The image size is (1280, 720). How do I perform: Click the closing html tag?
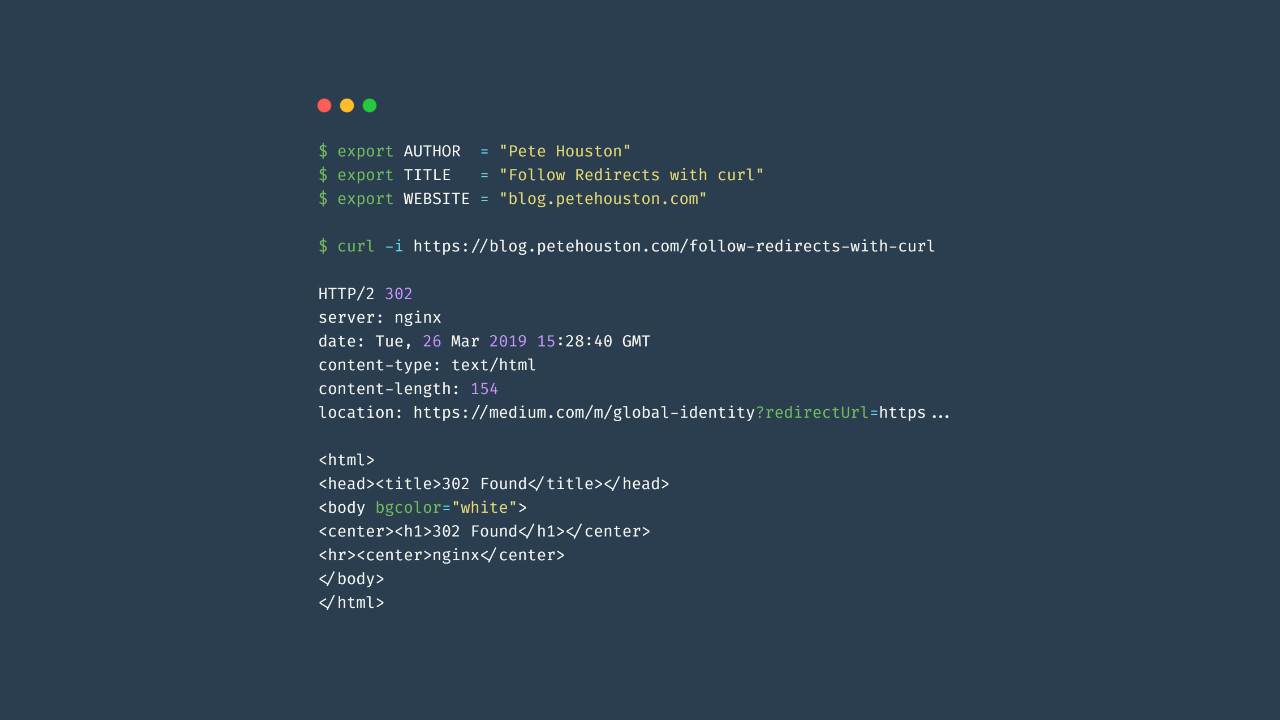[351, 603]
